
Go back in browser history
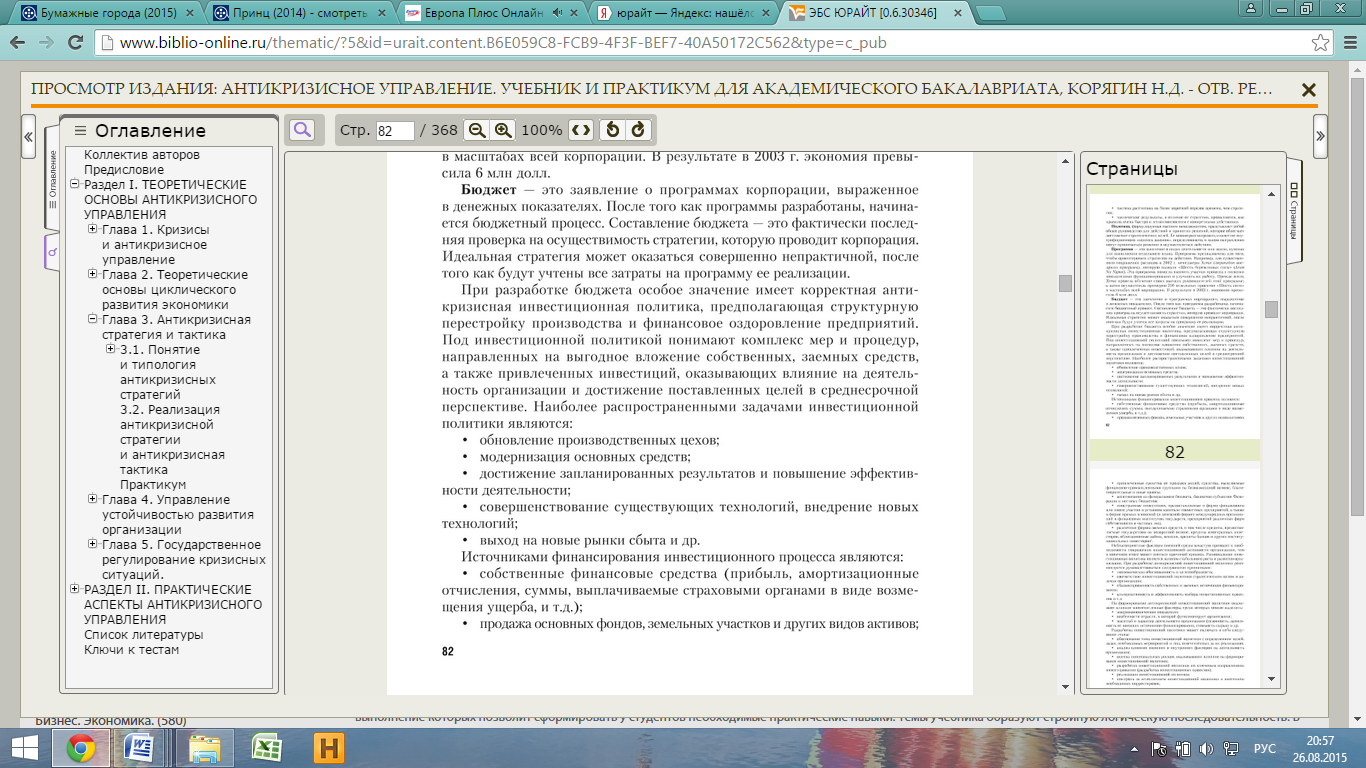pyautogui.click(x=19, y=44)
